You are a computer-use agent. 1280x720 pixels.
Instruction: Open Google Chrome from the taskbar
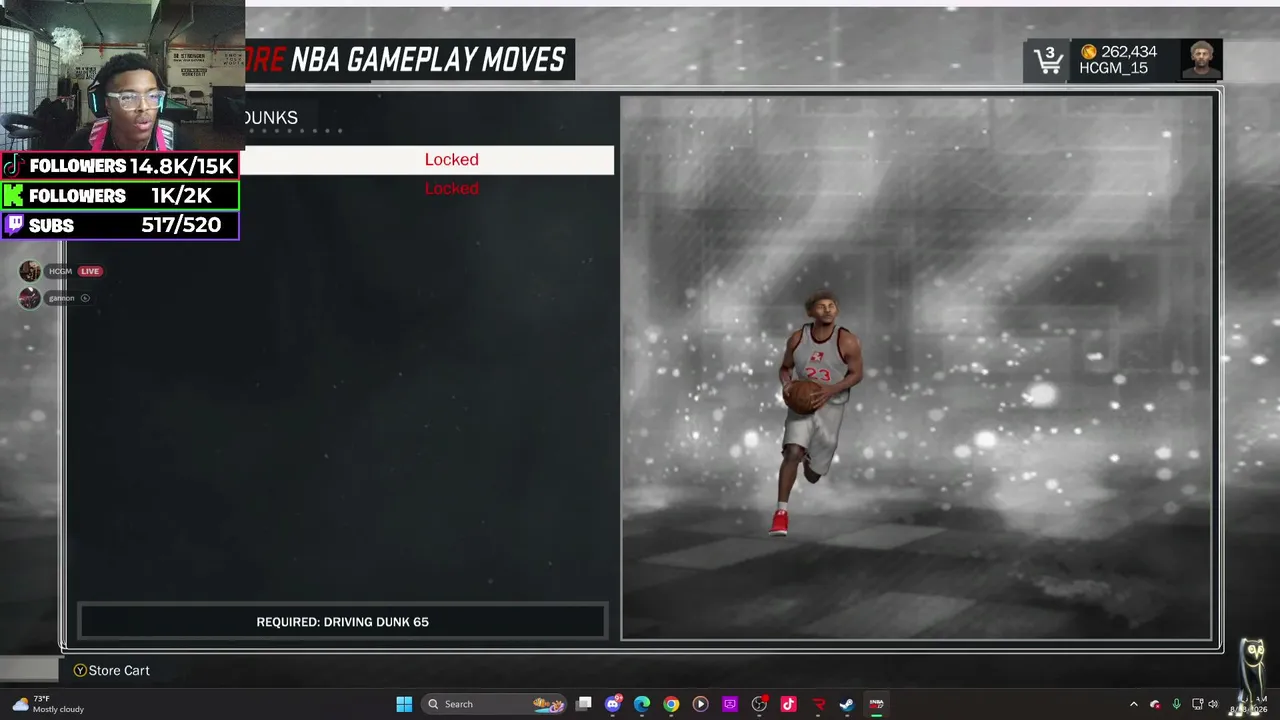pos(671,704)
